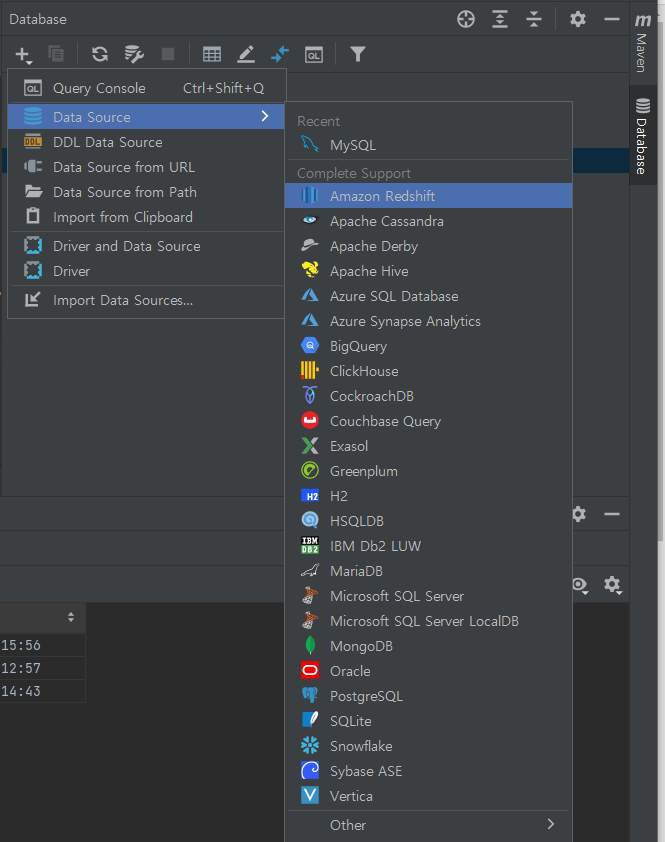Screen dimensions: 665x842
Task: Choose Data Source from Path
Action: click(146, 192)
